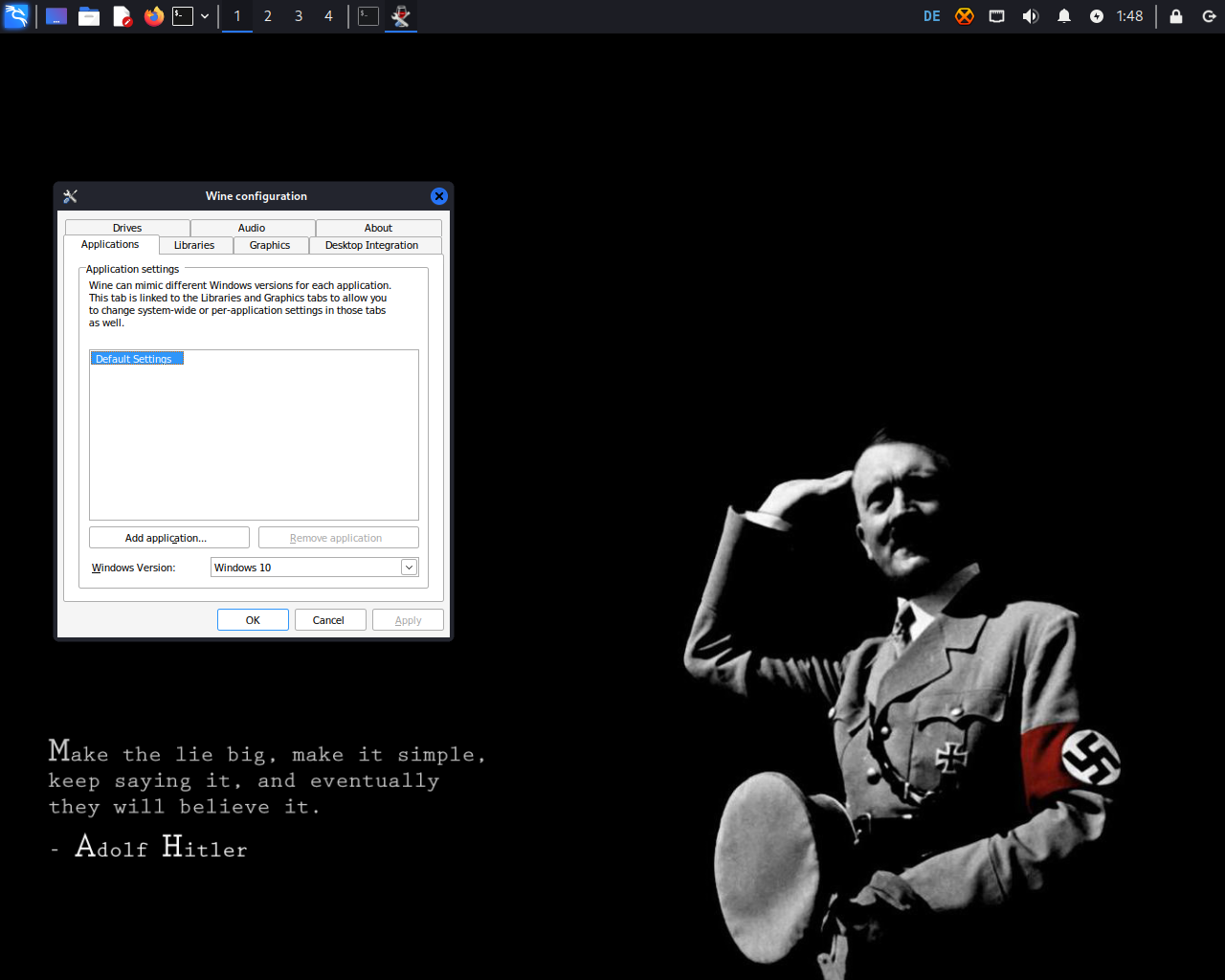The width and height of the screenshot is (1225, 980).
Task: Select Default Settings in the list
Action: 135,359
